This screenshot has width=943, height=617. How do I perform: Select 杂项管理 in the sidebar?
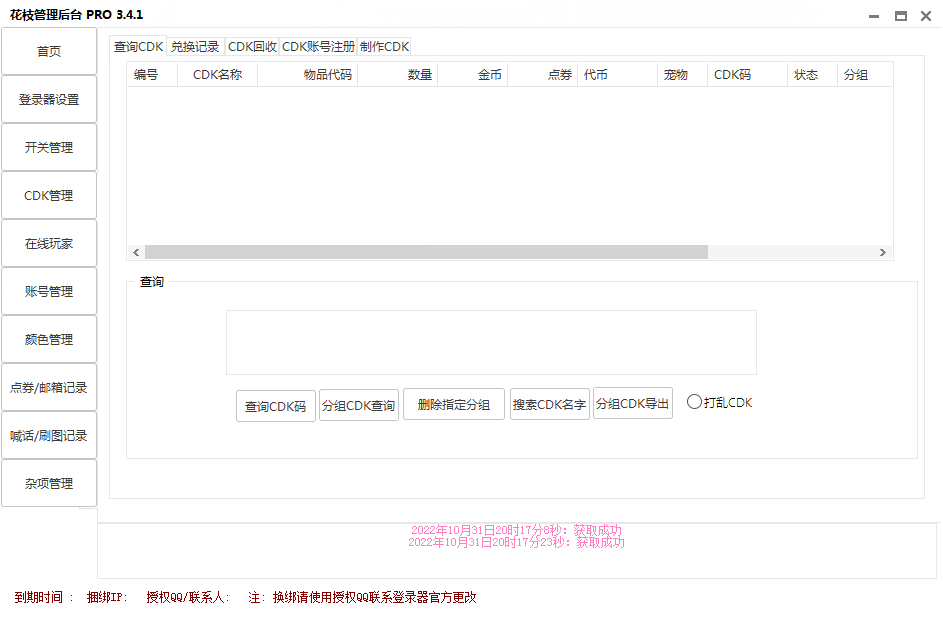[x=49, y=483]
